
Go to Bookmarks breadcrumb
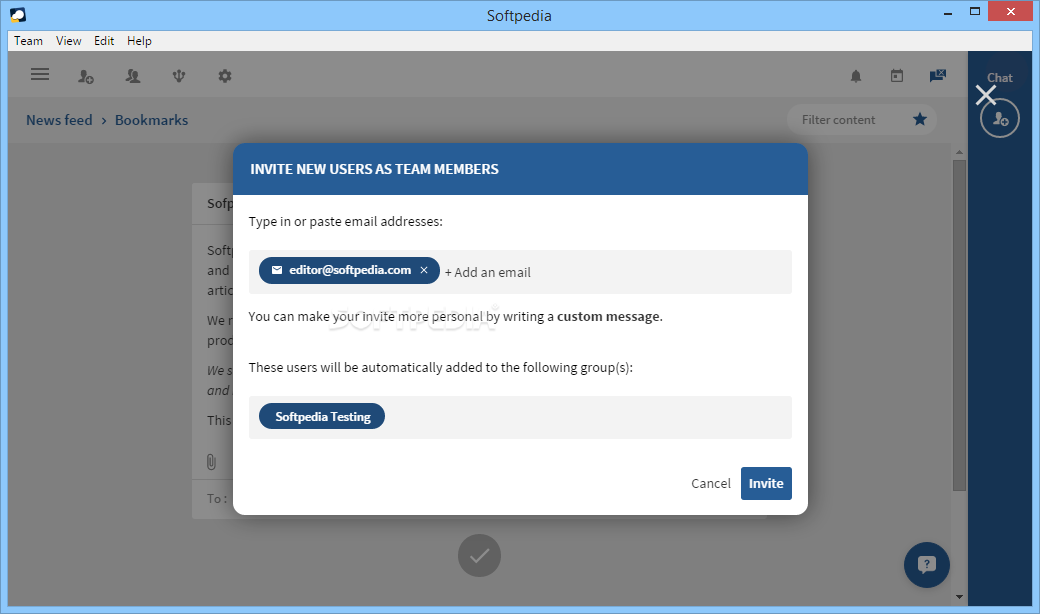[x=151, y=120]
